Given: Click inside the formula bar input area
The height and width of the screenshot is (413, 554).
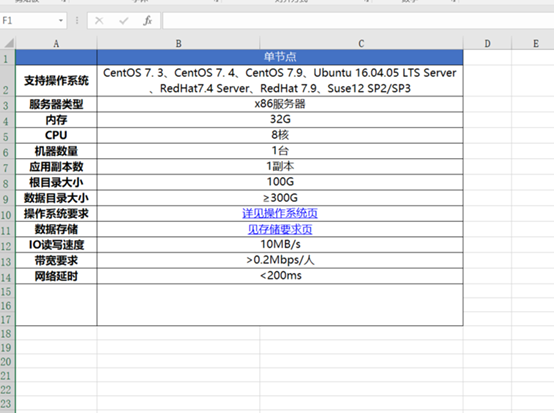Looking at the screenshot, I should point(358,21).
